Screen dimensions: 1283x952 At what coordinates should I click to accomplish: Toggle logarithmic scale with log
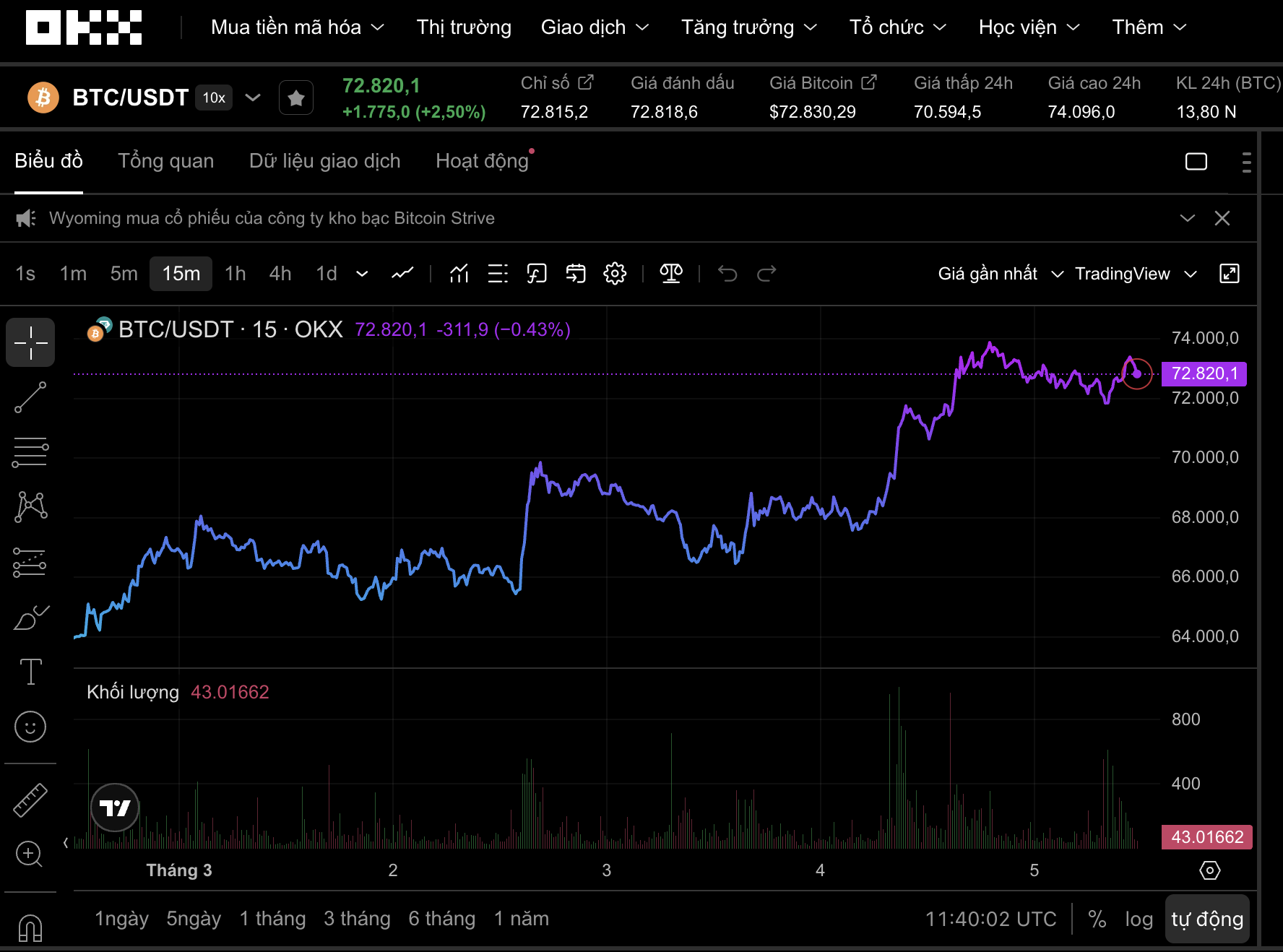(1139, 919)
